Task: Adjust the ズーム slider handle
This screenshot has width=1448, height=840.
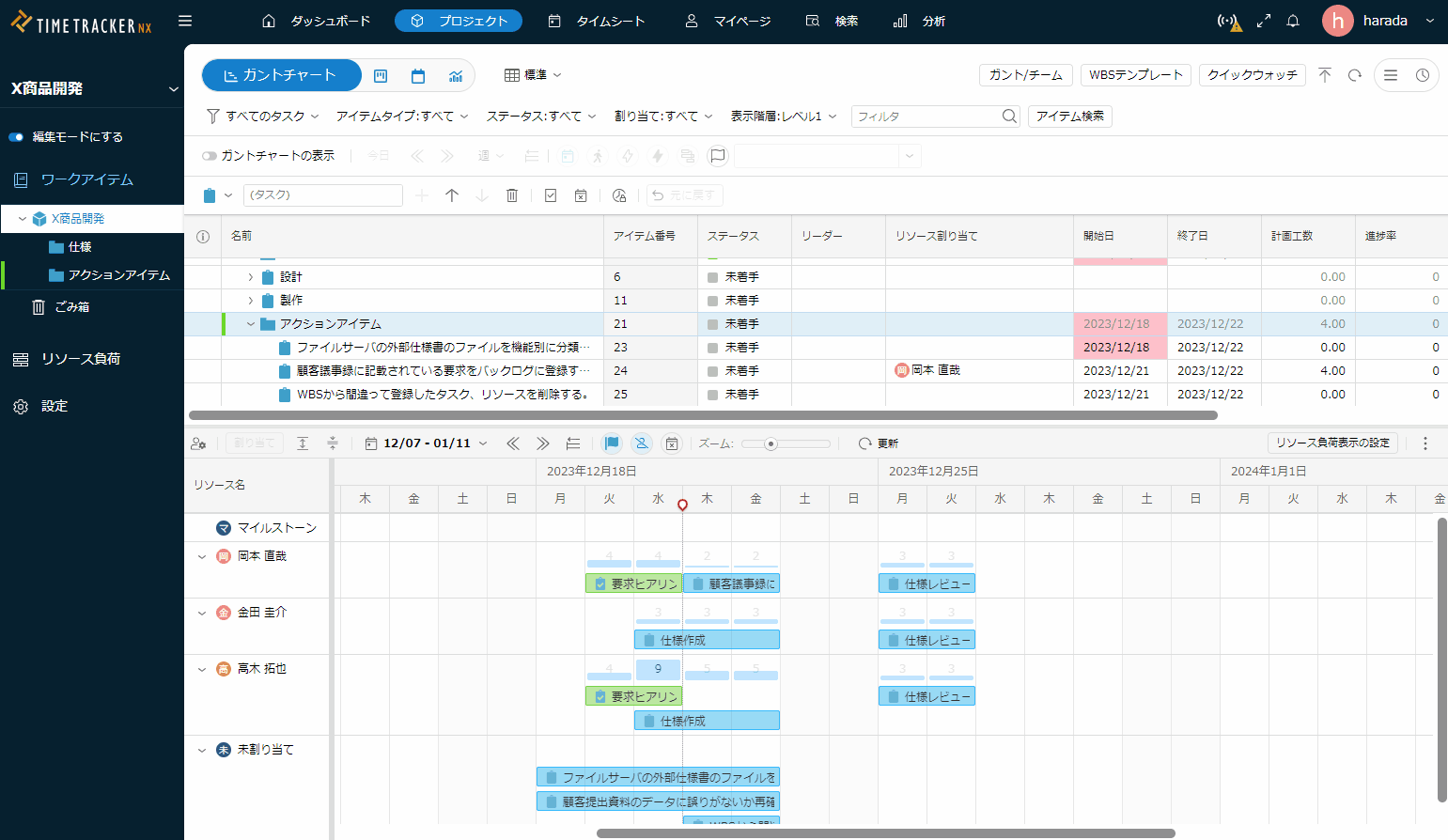Action: 771,443
